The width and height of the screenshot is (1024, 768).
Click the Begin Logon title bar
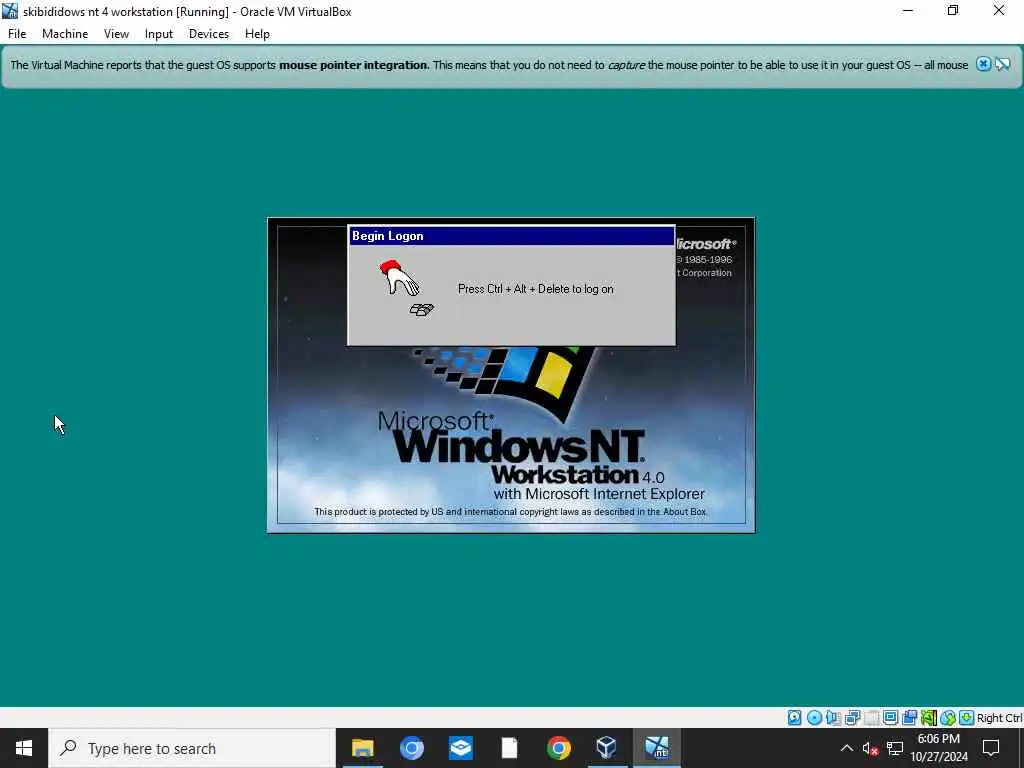point(511,236)
